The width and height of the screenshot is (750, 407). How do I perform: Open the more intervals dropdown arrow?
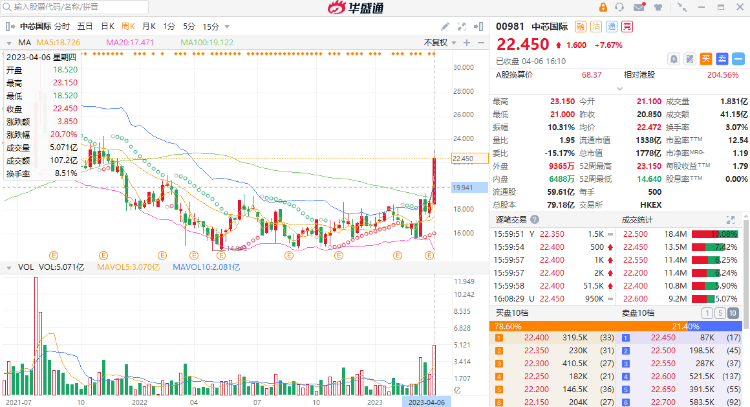coord(227,27)
